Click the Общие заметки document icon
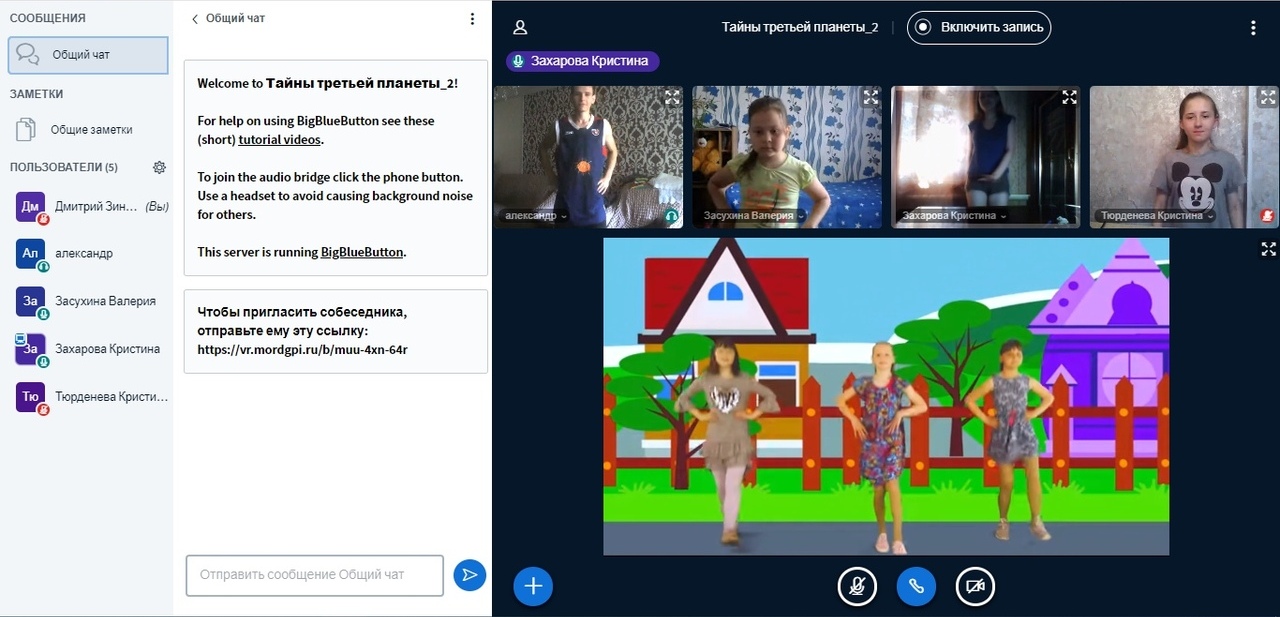The image size is (1280, 617). pyautogui.click(x=26, y=130)
